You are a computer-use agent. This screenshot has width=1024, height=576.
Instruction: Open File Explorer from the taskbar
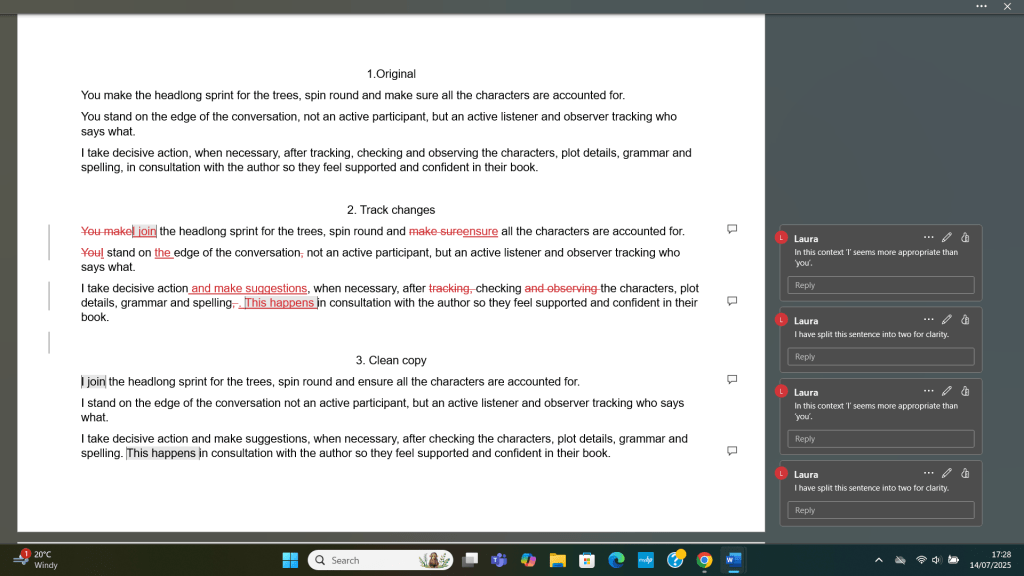click(x=558, y=560)
